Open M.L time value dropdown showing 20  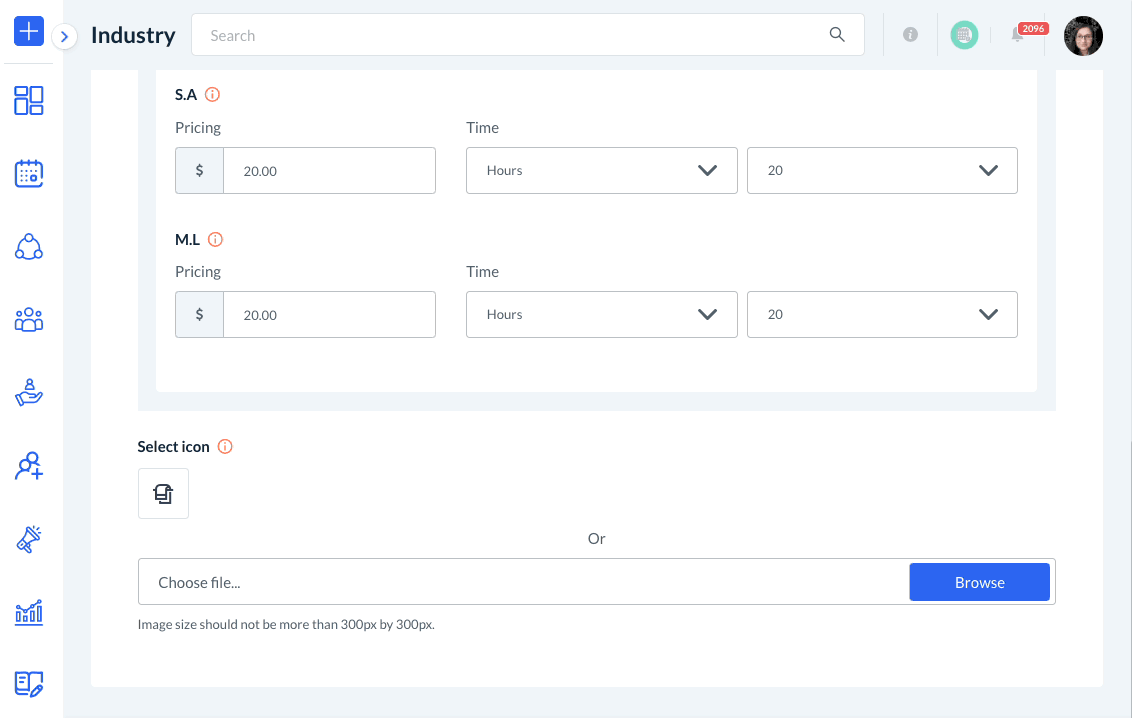[882, 315]
